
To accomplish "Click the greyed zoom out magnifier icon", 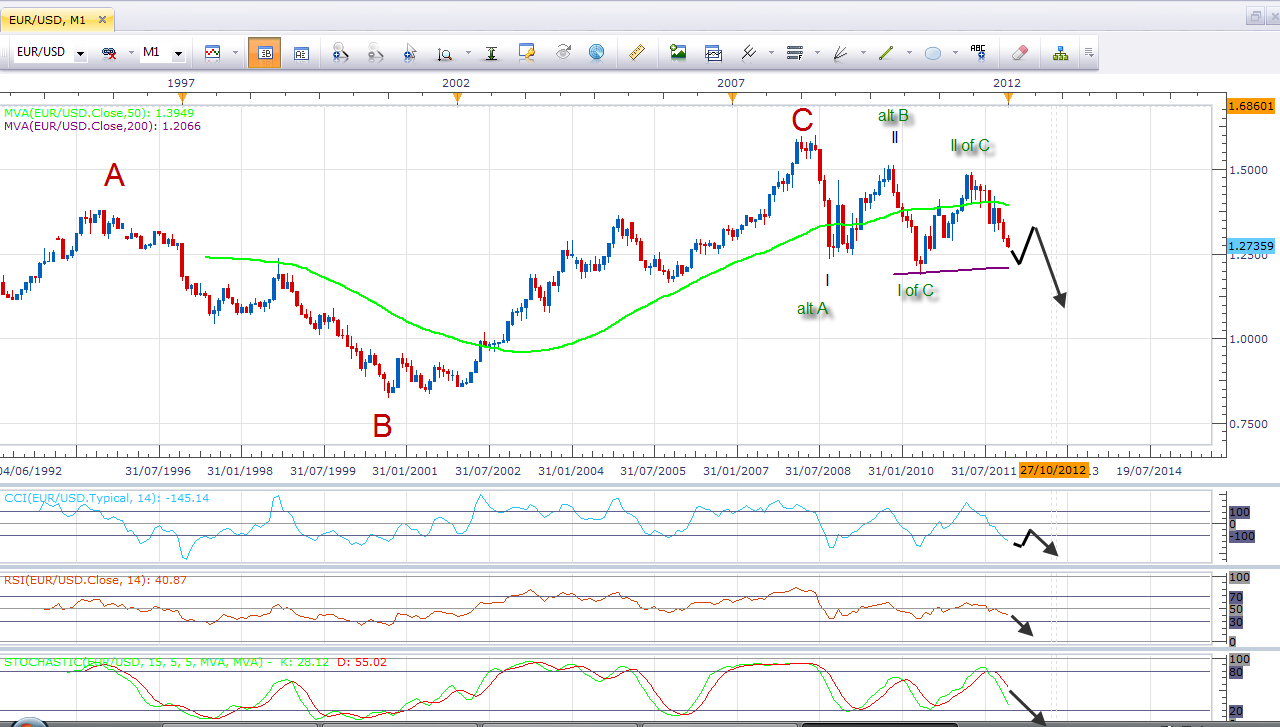I will click(x=377, y=53).
